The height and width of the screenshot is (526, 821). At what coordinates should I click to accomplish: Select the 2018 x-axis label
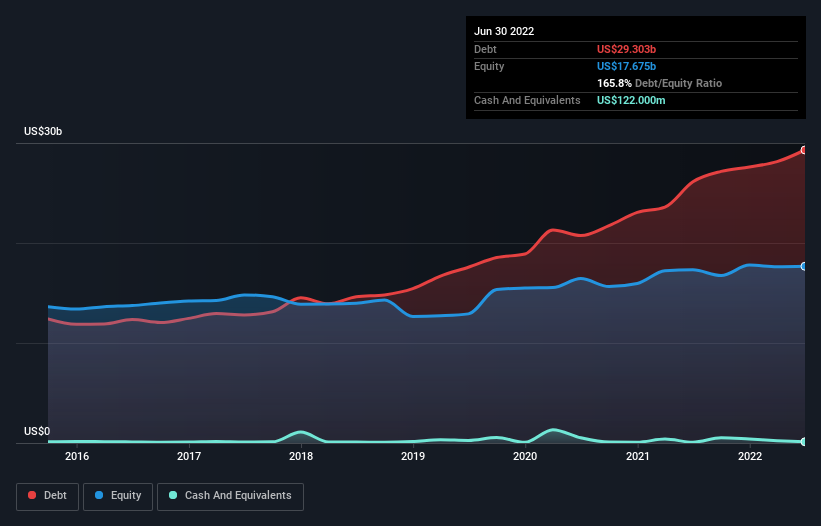click(301, 456)
